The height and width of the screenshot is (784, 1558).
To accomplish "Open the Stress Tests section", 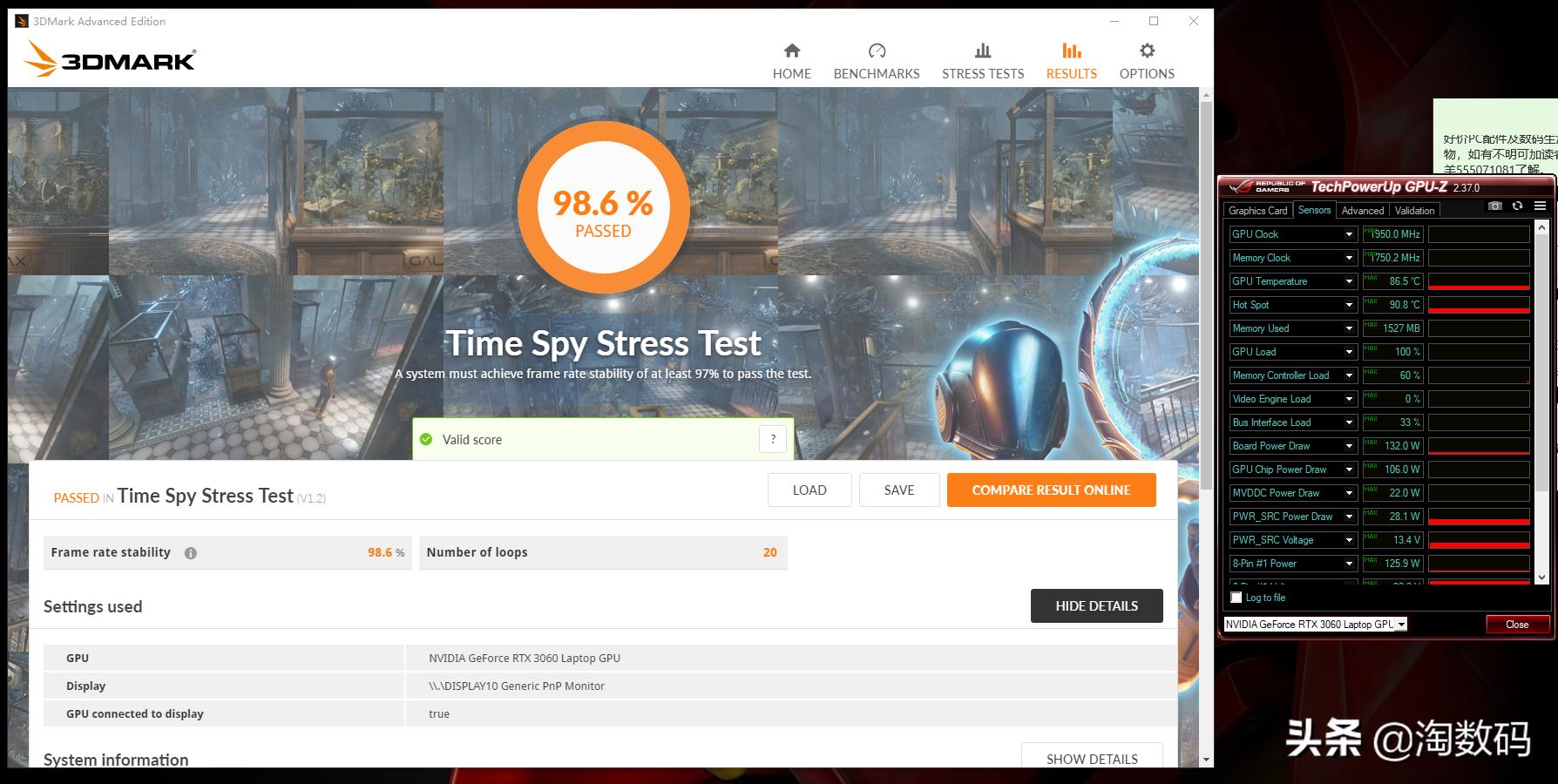I will click(x=983, y=61).
